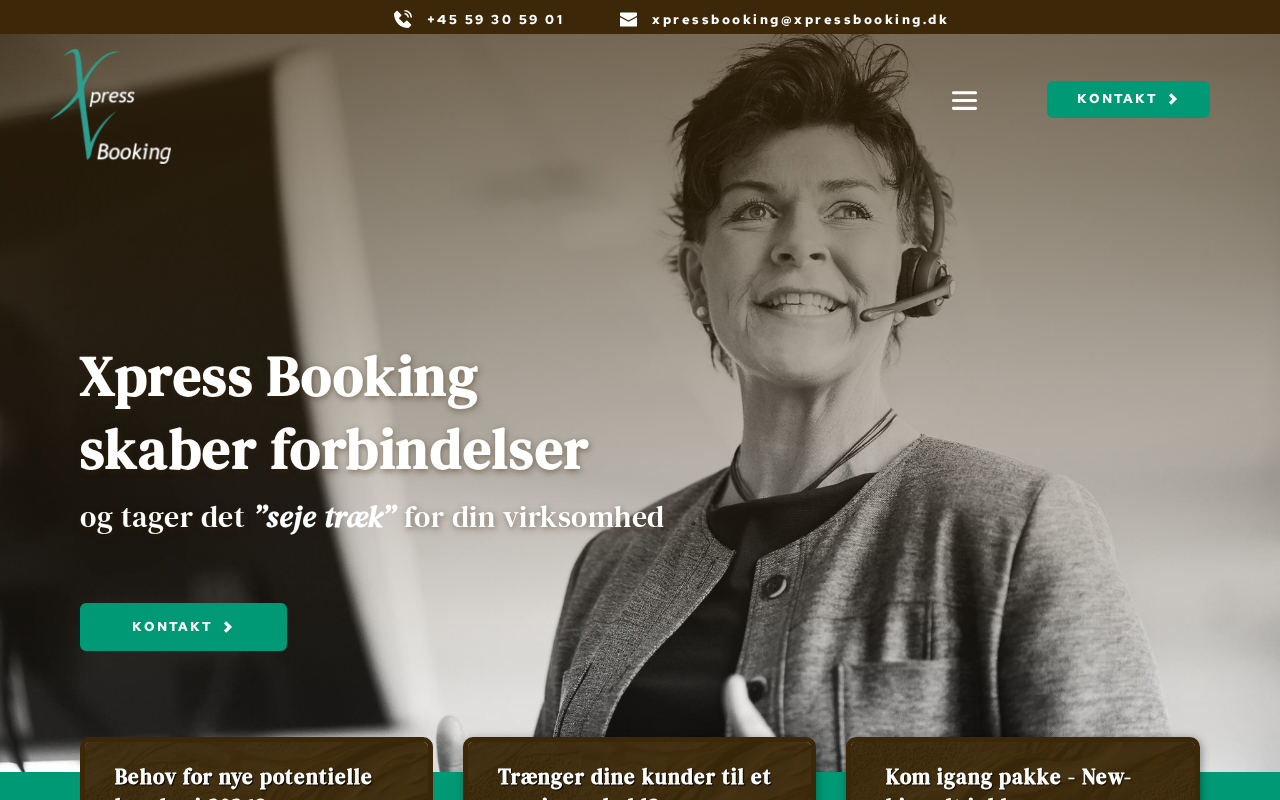
Task: Click the KONTAKT button below the headline
Action: [183, 627]
